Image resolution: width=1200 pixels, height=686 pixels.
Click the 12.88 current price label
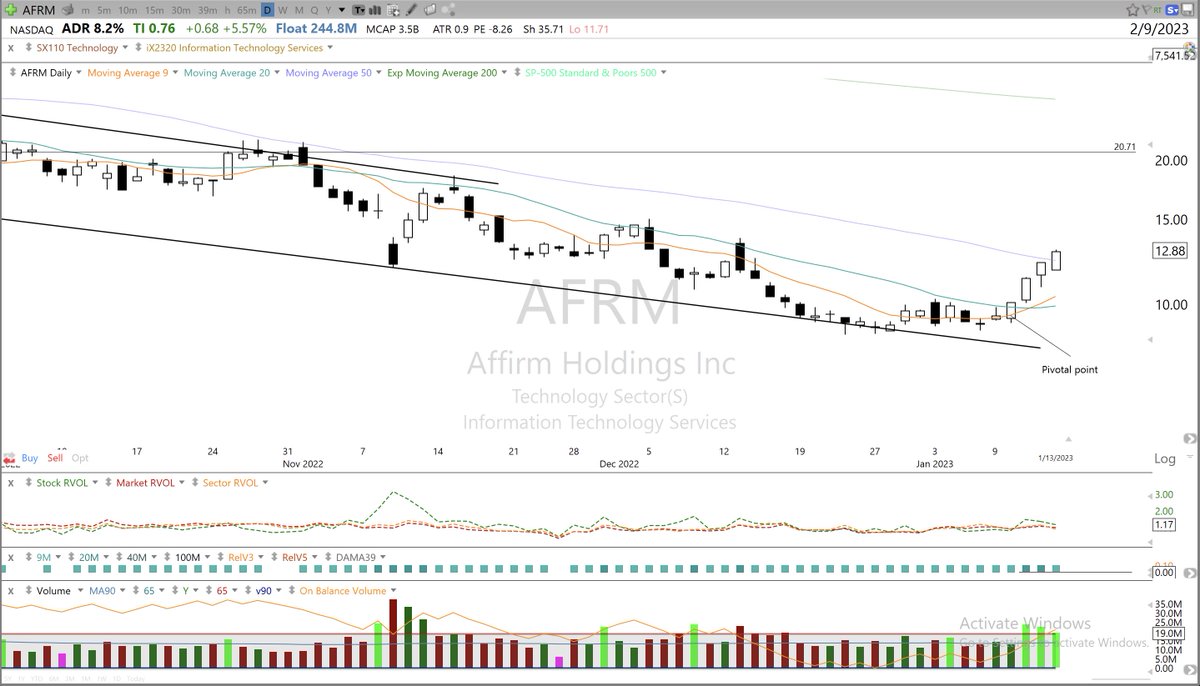[1170, 250]
